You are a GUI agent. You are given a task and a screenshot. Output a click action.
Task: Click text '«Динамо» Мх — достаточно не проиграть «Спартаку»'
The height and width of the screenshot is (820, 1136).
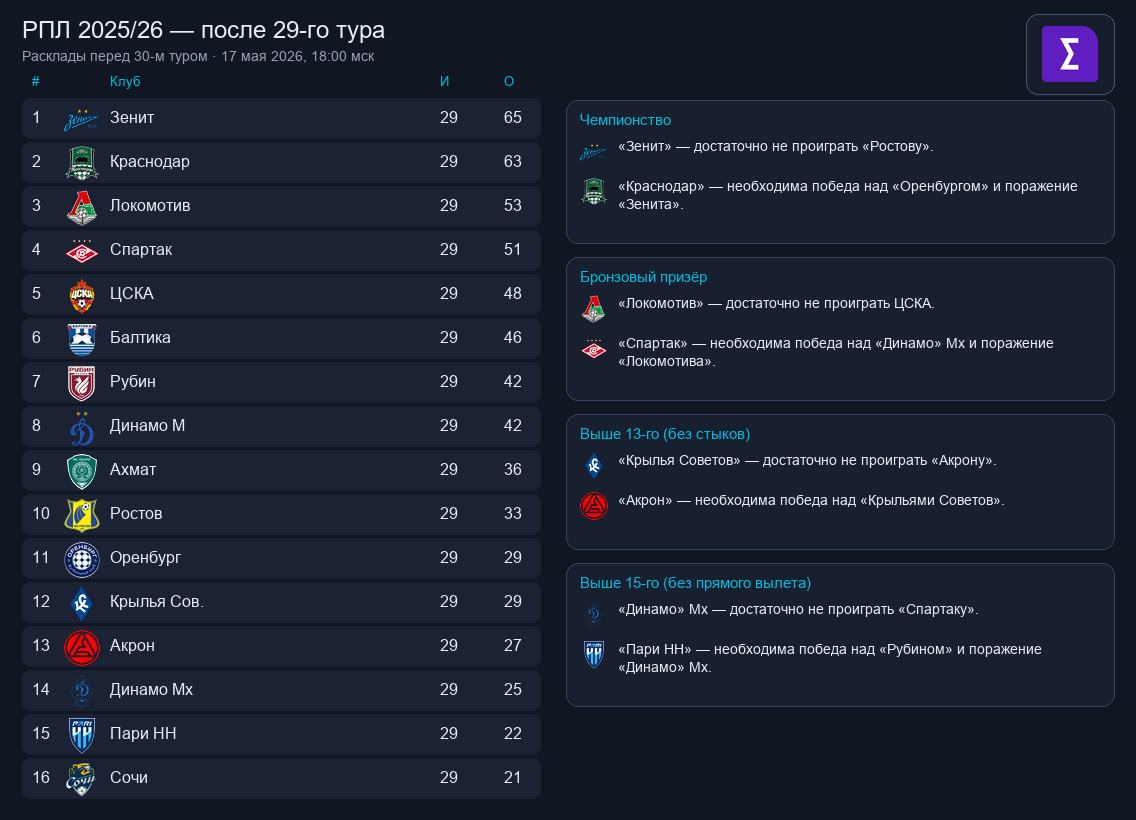(x=798, y=610)
